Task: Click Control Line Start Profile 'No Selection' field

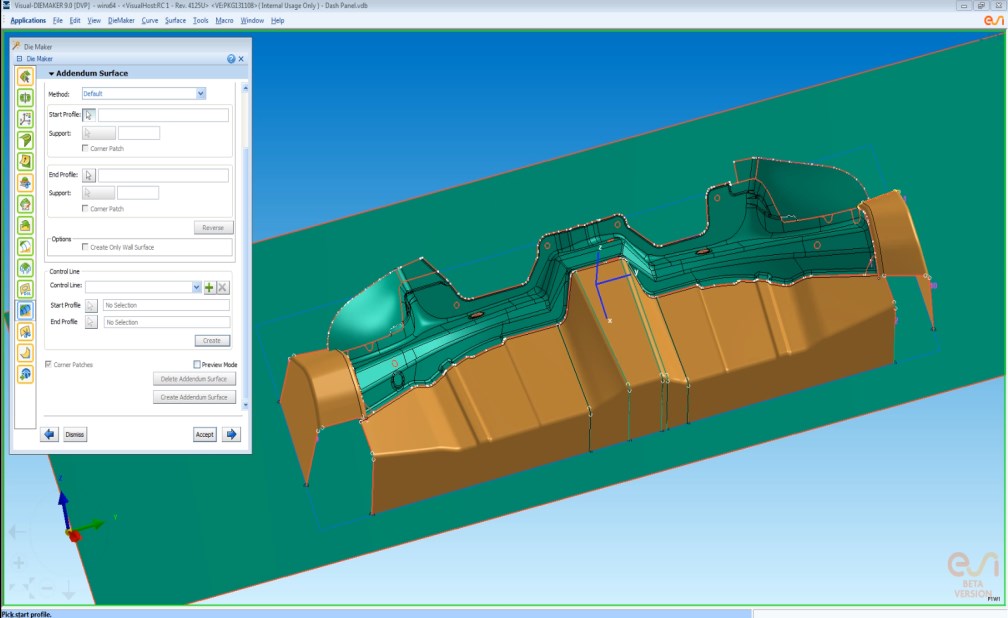Action: [166, 305]
